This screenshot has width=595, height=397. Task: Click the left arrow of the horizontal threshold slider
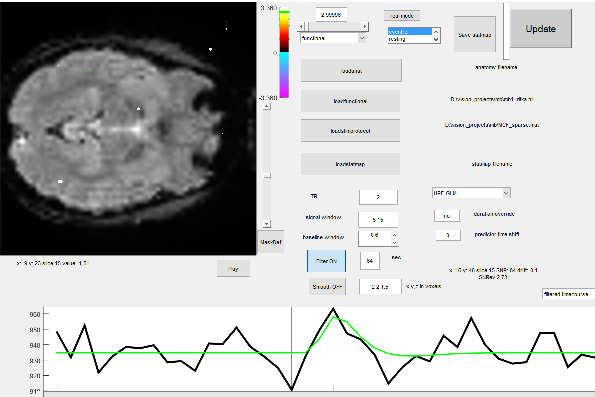tap(302, 27)
